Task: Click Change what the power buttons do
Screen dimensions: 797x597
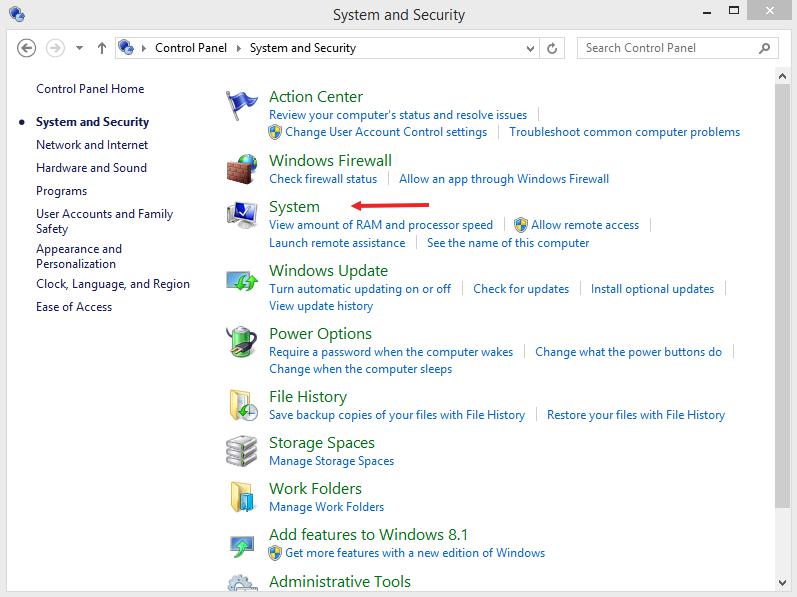Action: [628, 352]
